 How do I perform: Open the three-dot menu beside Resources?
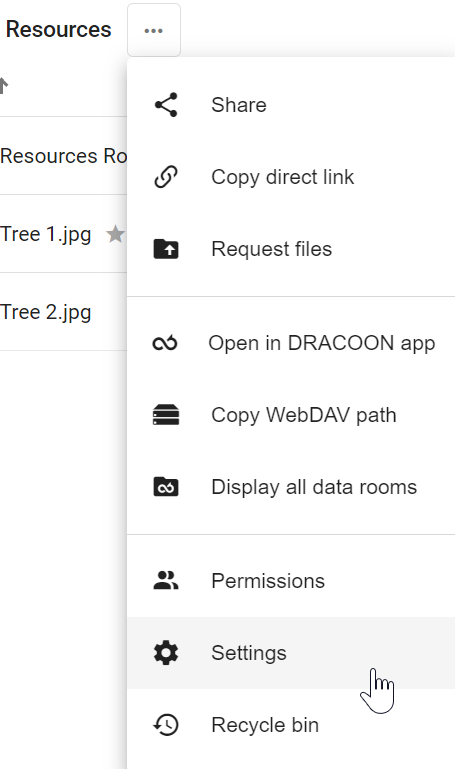154,30
